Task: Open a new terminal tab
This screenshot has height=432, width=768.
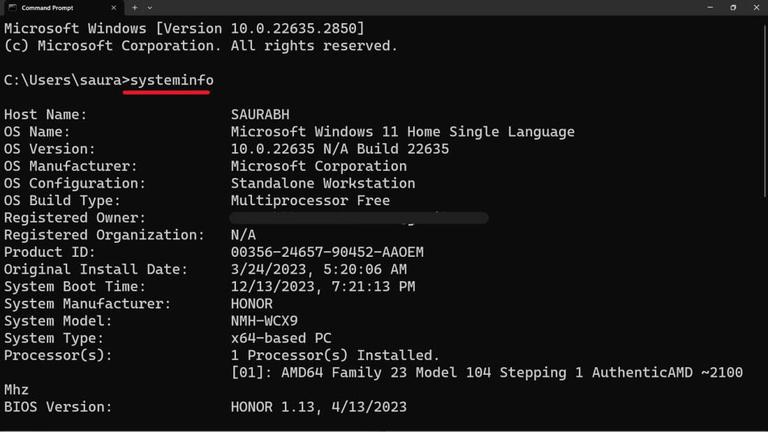Action: (135, 8)
